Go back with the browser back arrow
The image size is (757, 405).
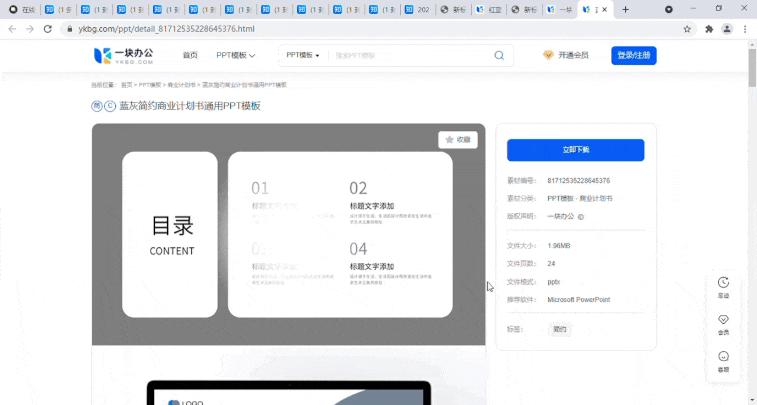pos(12,29)
